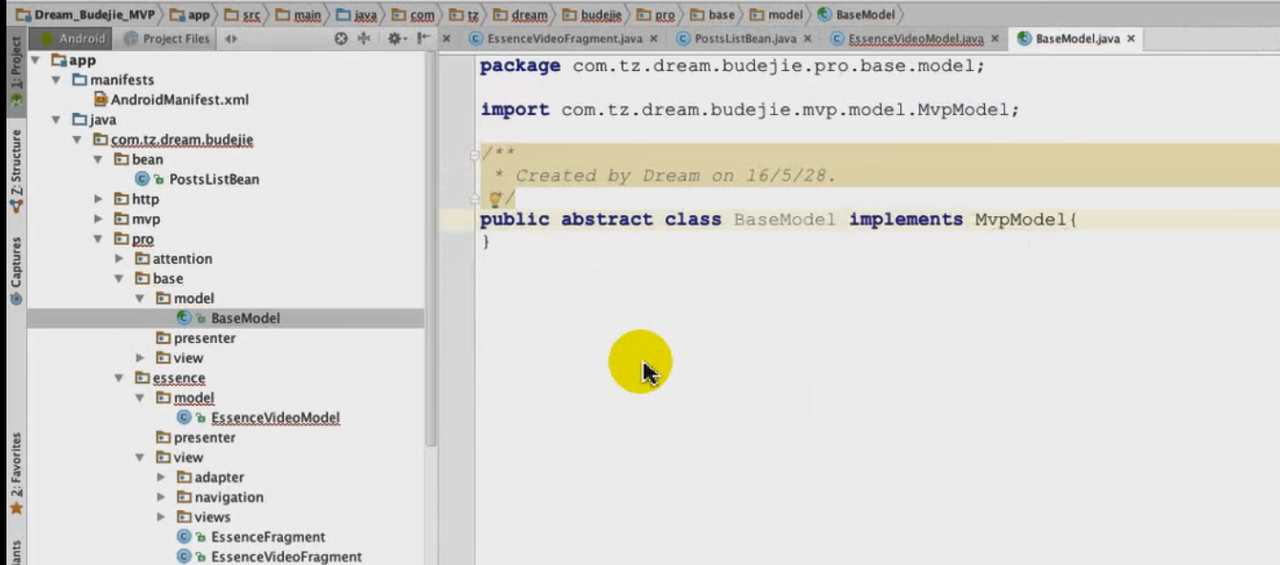Open the Structure tool window
This screenshot has width=1280, height=565.
pyautogui.click(x=16, y=170)
